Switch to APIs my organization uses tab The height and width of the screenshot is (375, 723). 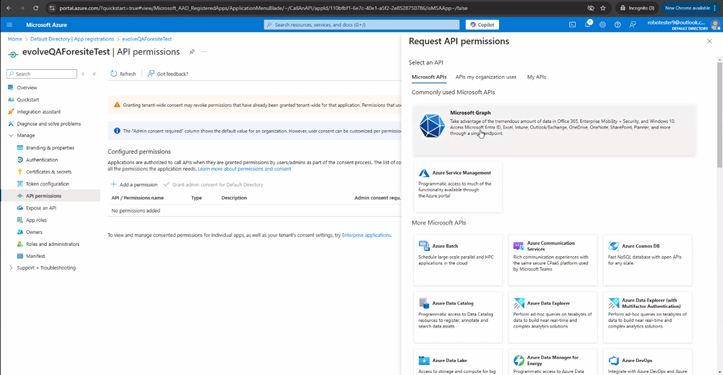(486, 77)
